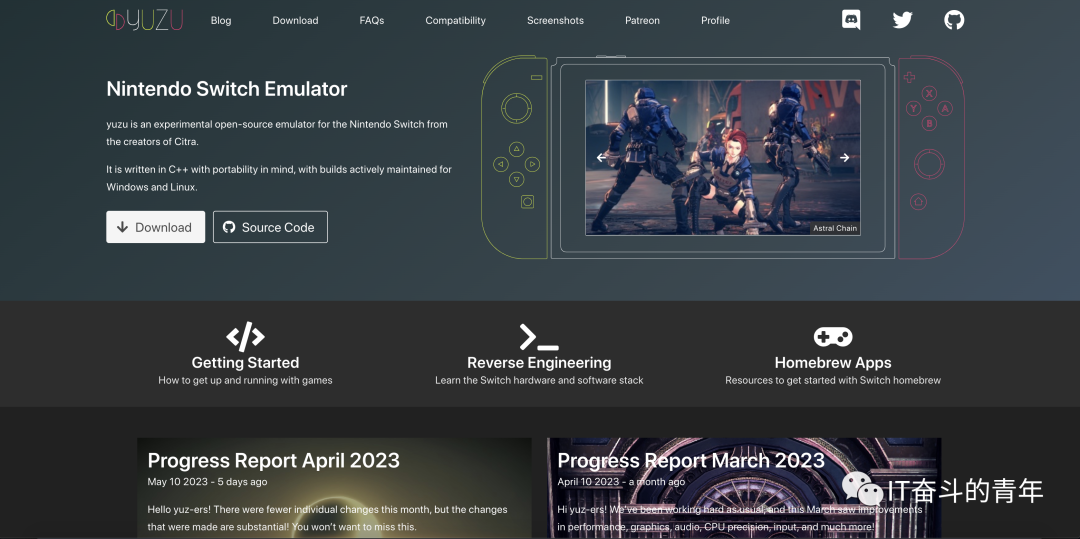Click the Source Code button

(270, 227)
